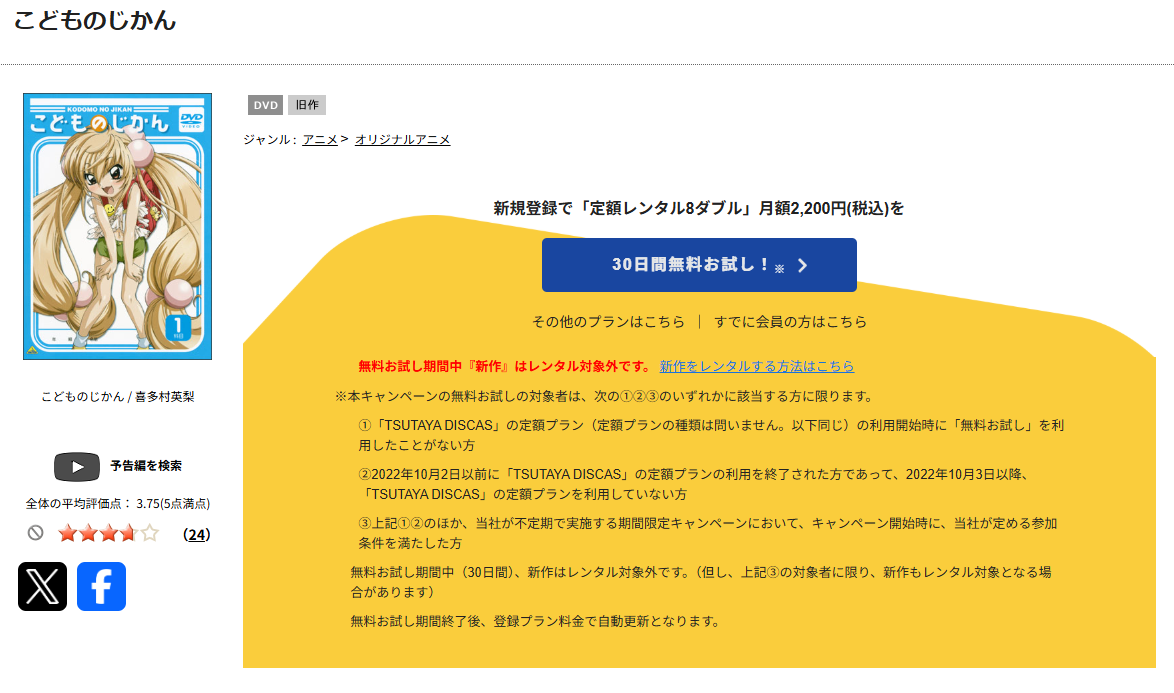Share on Facebook via the Facebook icon
Screen dimensions: 1174x693
101,586
